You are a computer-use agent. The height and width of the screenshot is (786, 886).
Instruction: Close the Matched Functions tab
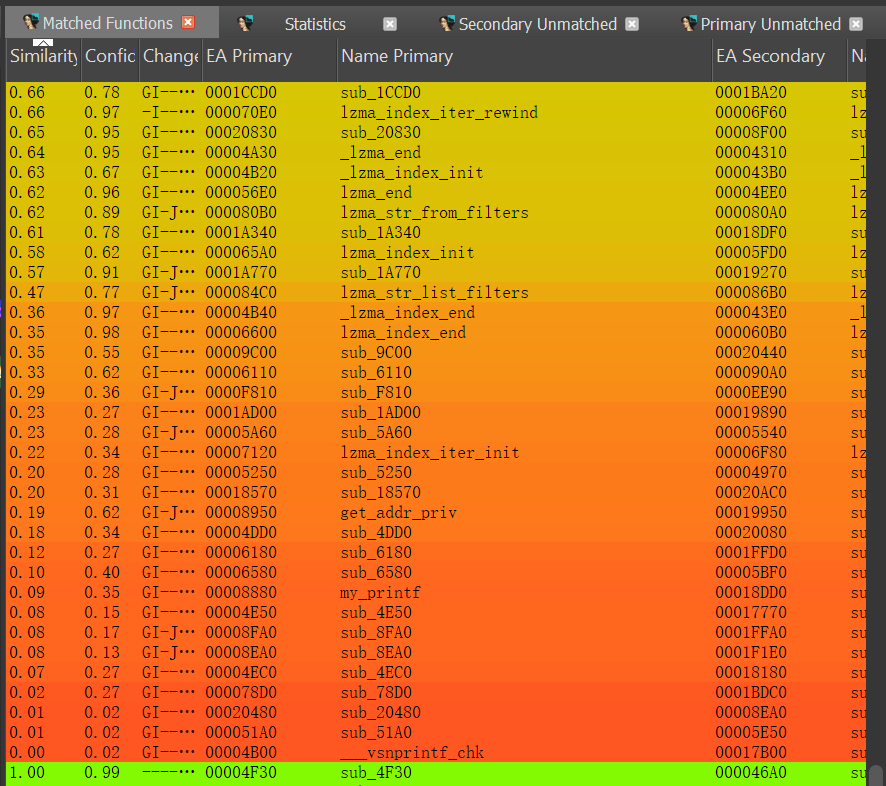pos(188,23)
